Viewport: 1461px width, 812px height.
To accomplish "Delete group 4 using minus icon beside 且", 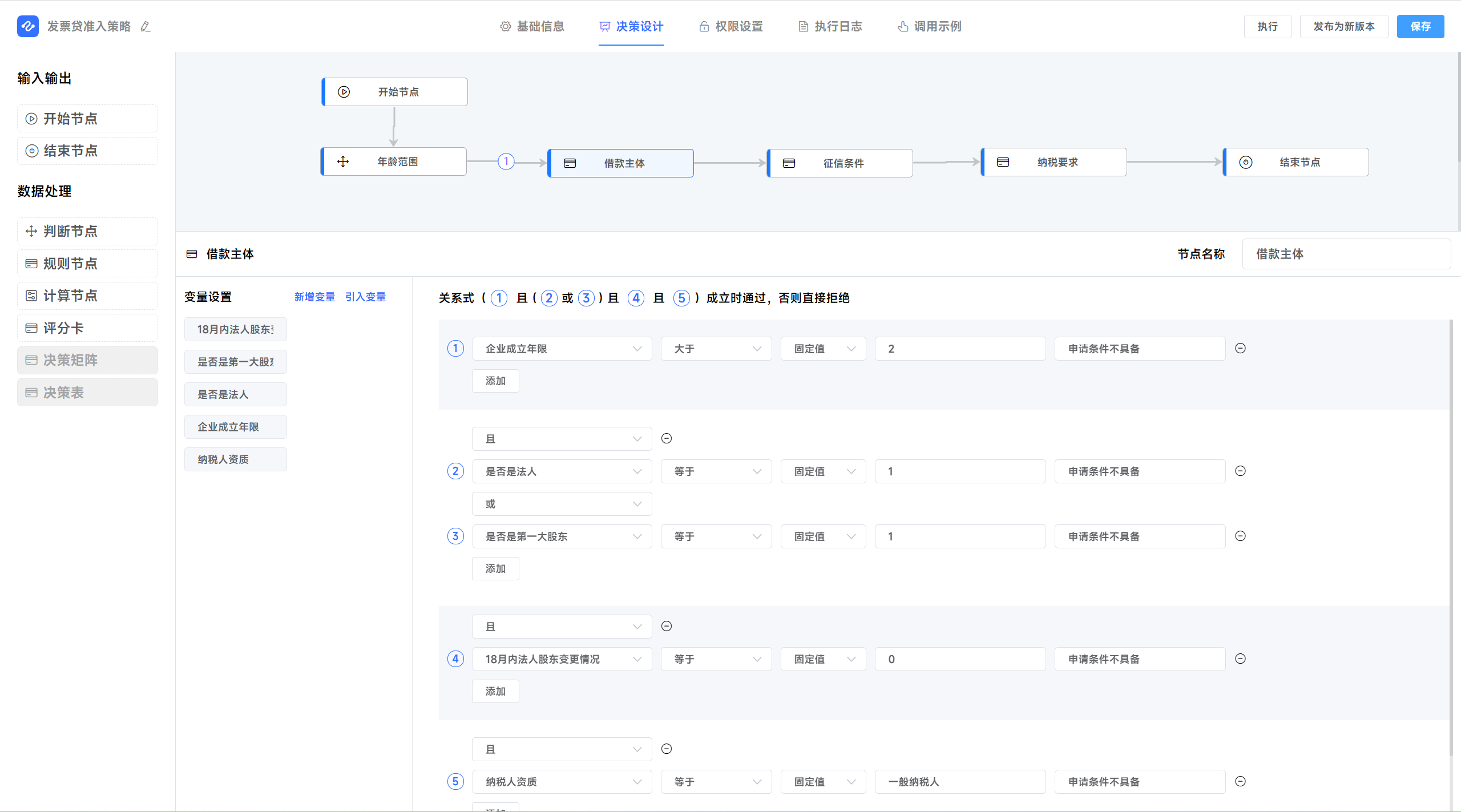I will pyautogui.click(x=667, y=626).
